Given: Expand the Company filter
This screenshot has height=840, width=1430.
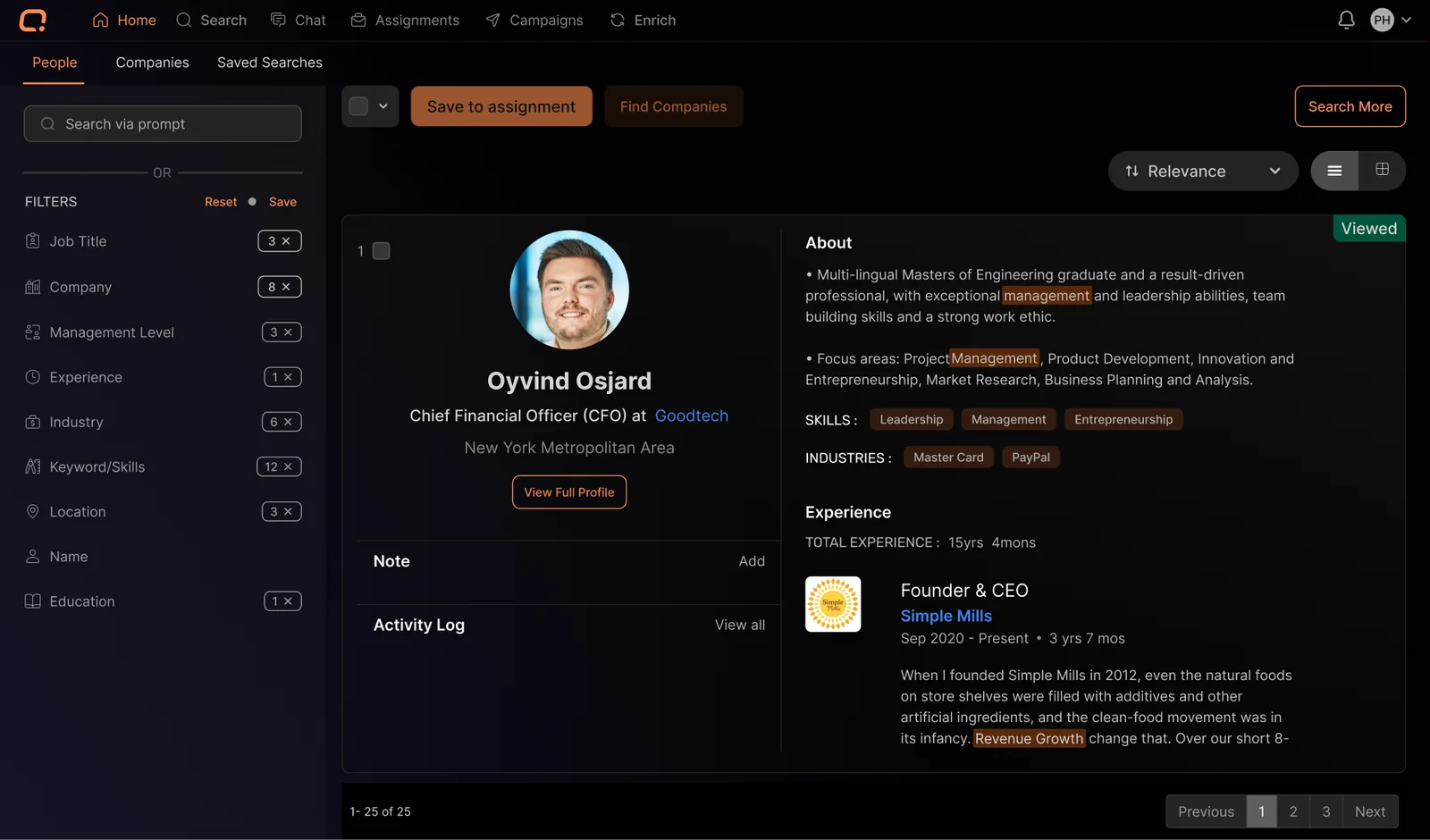Looking at the screenshot, I should pos(80,287).
